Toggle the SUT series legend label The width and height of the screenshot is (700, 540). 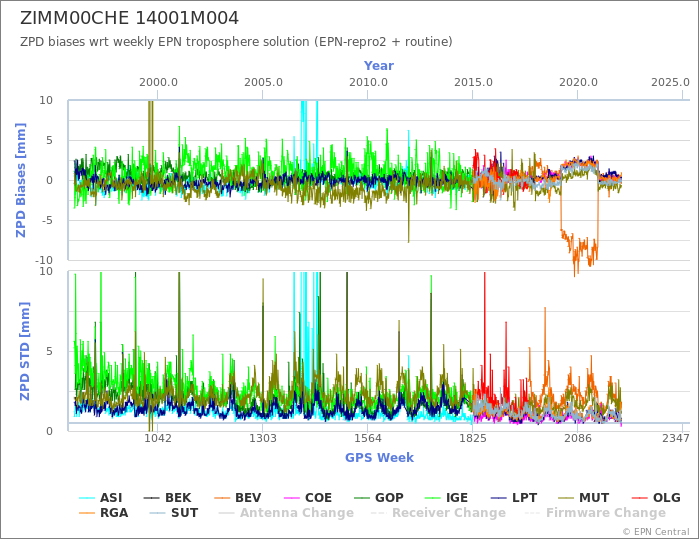pos(174,513)
